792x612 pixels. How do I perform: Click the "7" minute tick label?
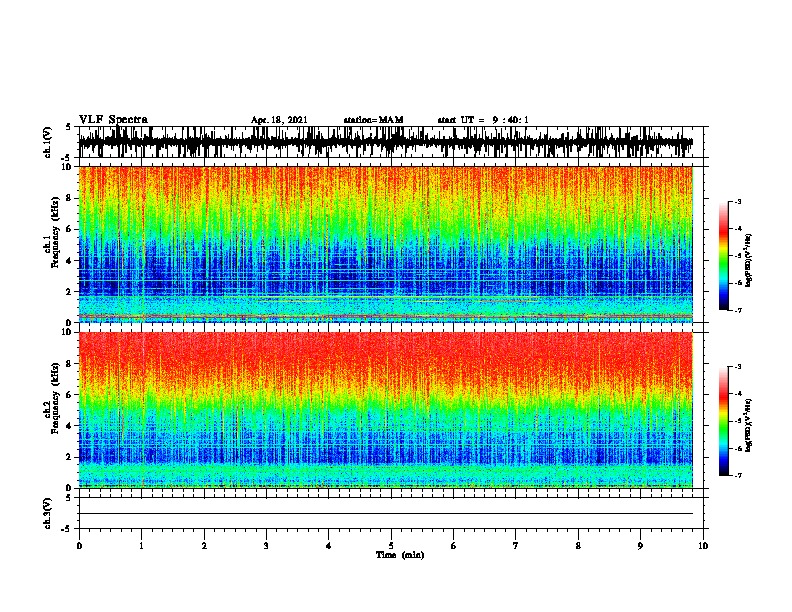click(516, 546)
